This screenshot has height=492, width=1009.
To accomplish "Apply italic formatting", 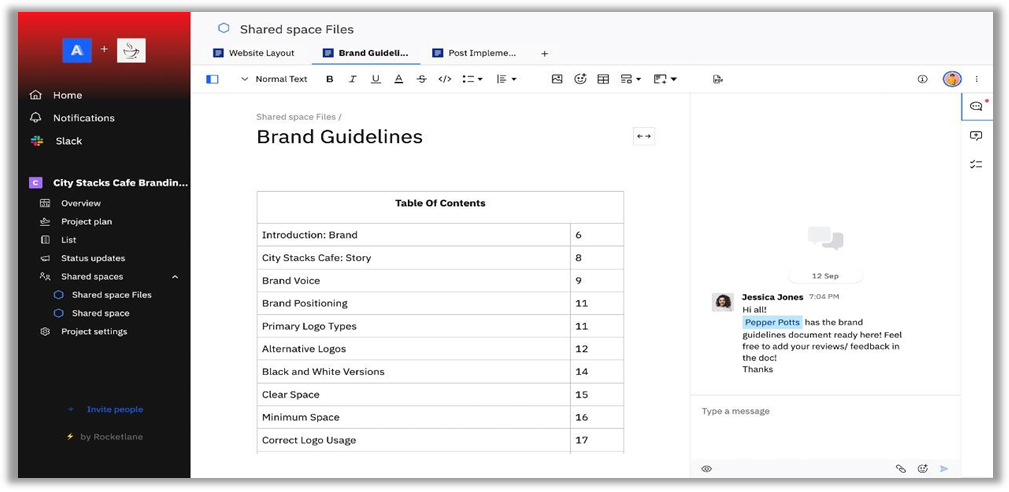I will pyautogui.click(x=352, y=79).
